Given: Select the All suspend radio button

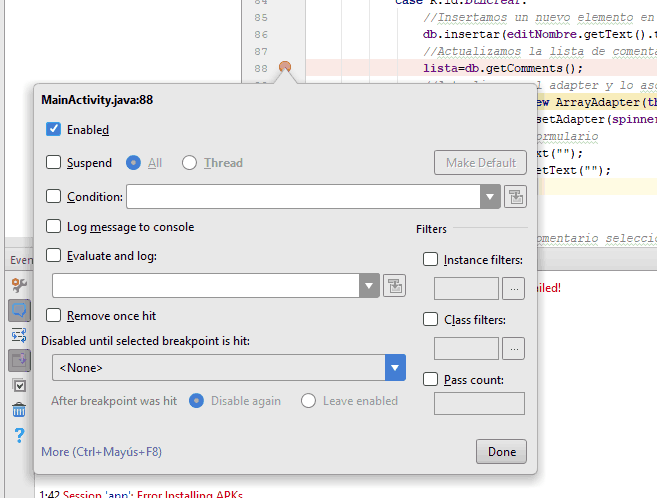Looking at the screenshot, I should tap(133, 163).
